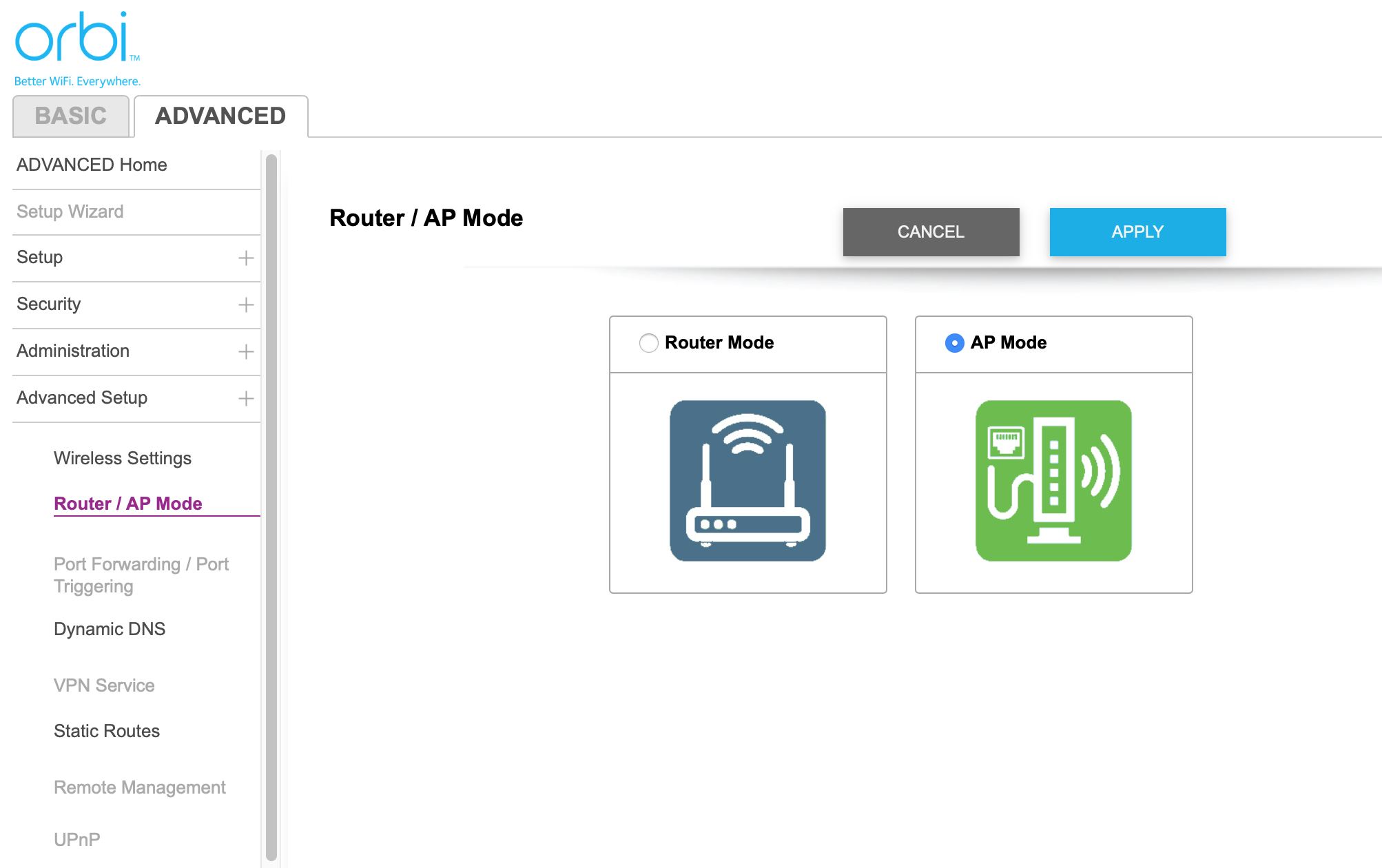This screenshot has height=868, width=1382.
Task: Select the Router Mode radio button
Action: (648, 343)
